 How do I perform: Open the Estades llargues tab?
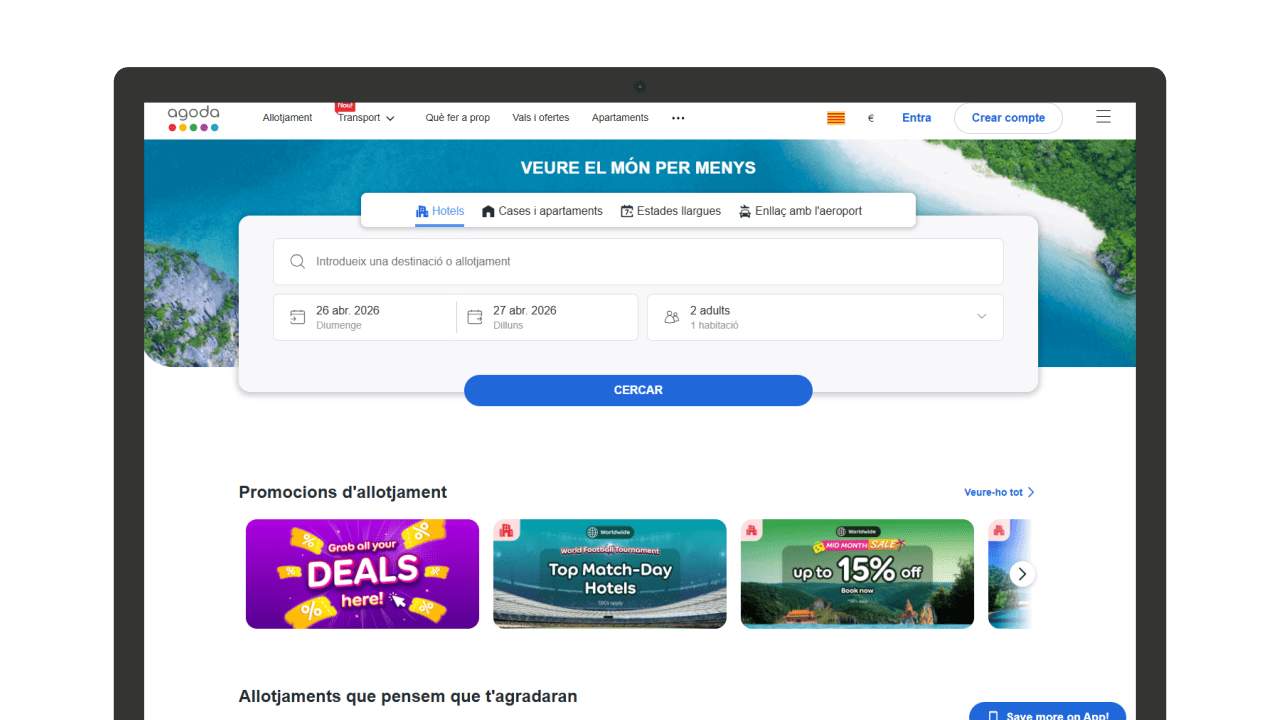pos(670,211)
